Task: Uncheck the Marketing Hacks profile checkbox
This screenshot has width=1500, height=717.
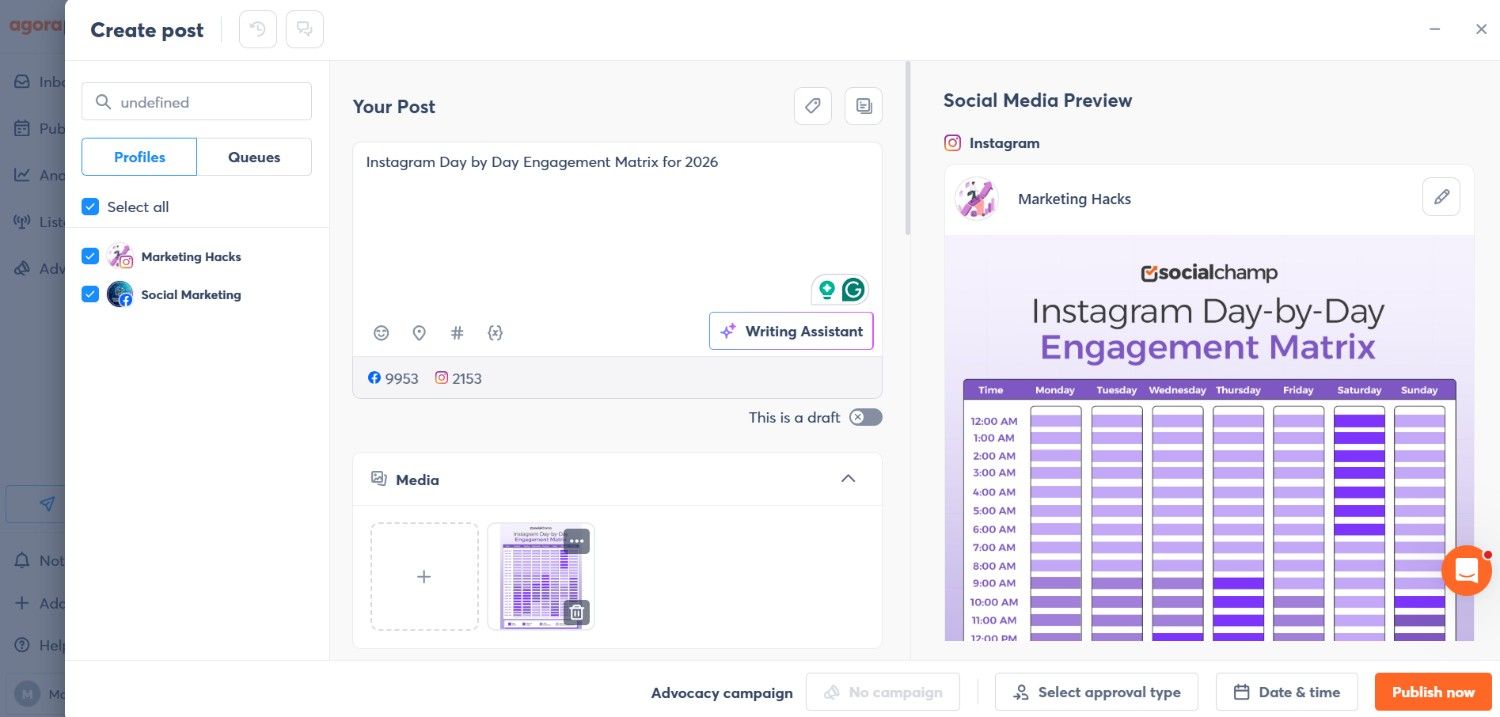Action: coord(90,256)
